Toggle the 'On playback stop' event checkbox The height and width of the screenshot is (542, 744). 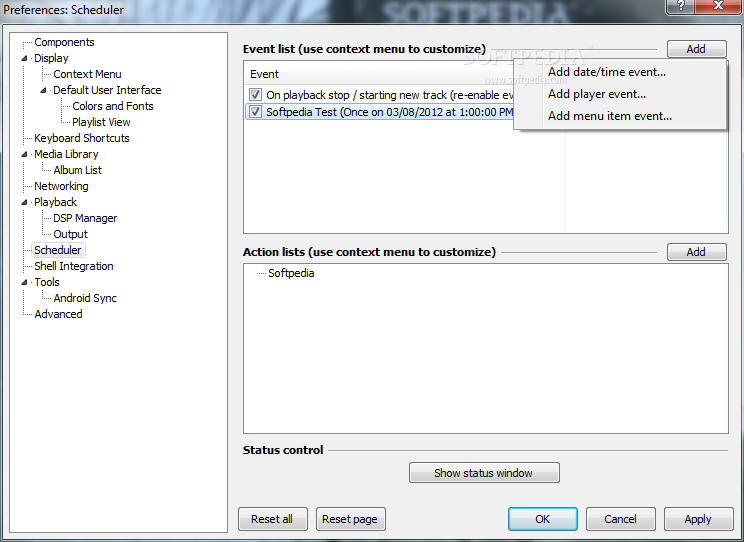(x=256, y=95)
